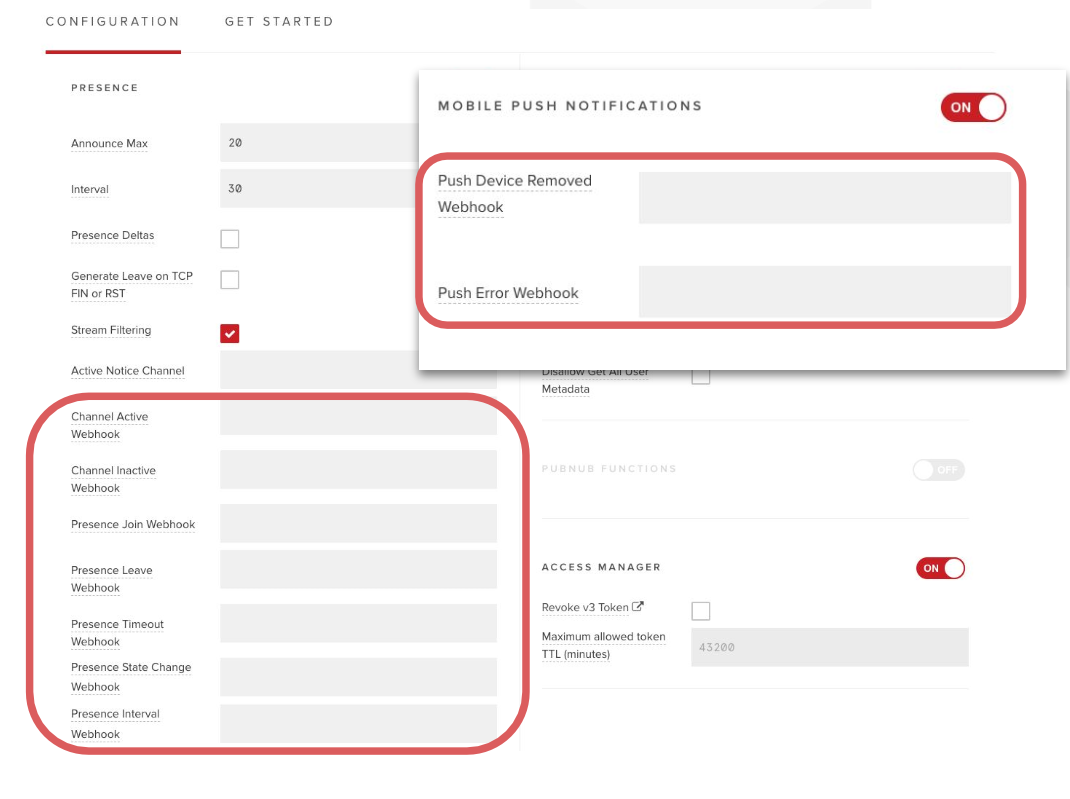Switch to the CONFIGURATION tab
The image size is (1070, 799).
click(x=112, y=21)
